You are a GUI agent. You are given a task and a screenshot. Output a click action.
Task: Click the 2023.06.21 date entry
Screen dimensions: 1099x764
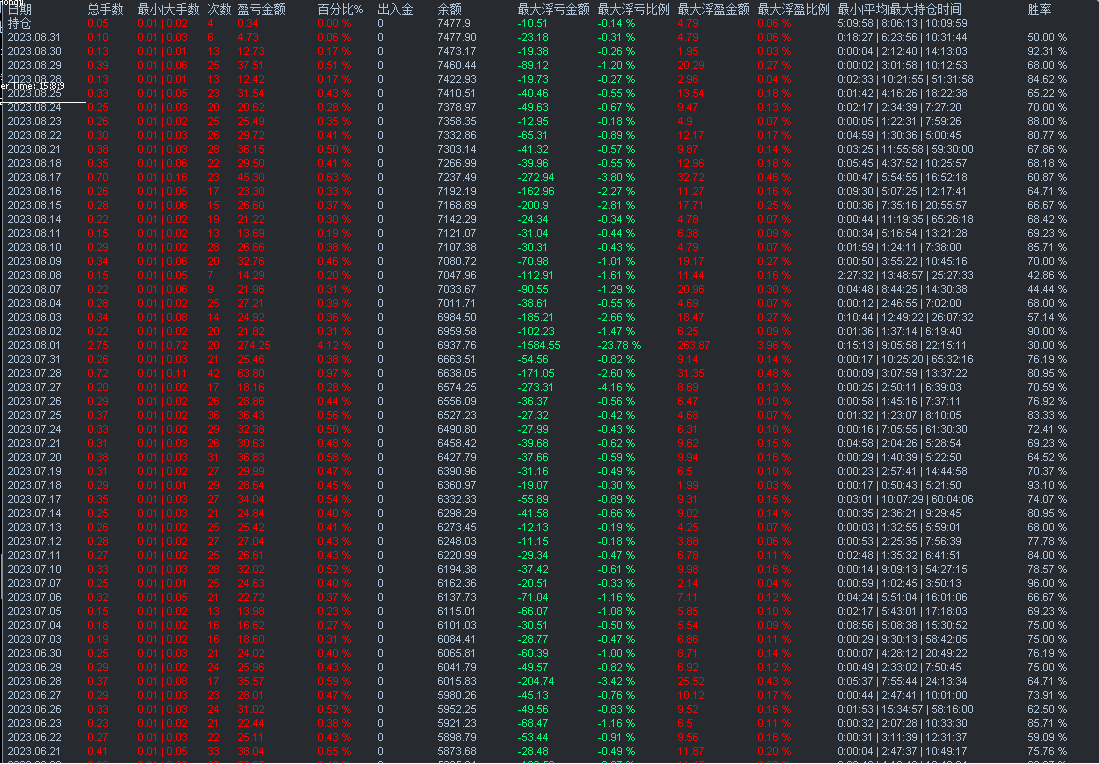coord(34,751)
